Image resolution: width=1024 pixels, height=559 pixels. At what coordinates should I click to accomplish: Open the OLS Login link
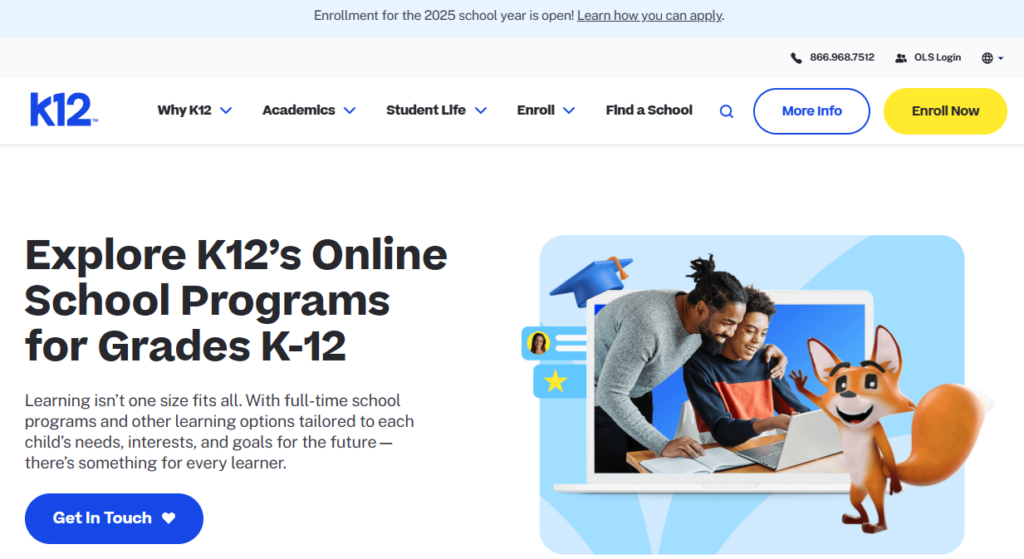coord(937,57)
